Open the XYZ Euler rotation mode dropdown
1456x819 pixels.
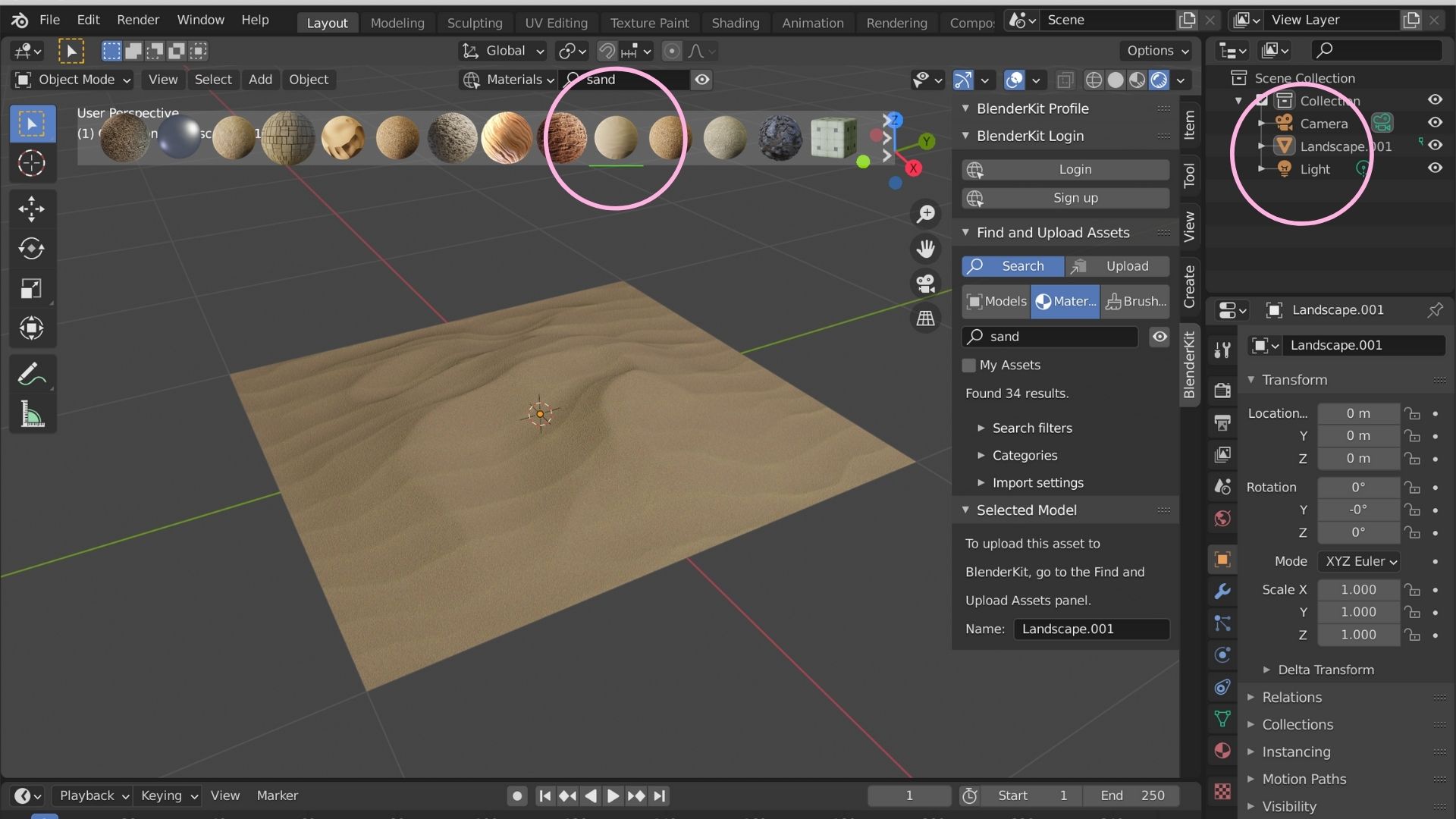click(x=1359, y=561)
